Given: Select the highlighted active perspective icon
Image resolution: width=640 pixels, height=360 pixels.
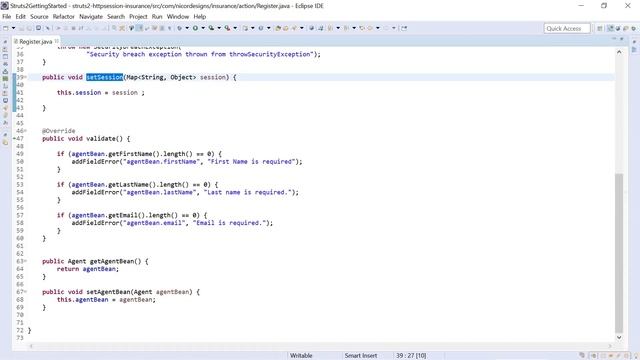Looking at the screenshot, I should coord(611,29).
